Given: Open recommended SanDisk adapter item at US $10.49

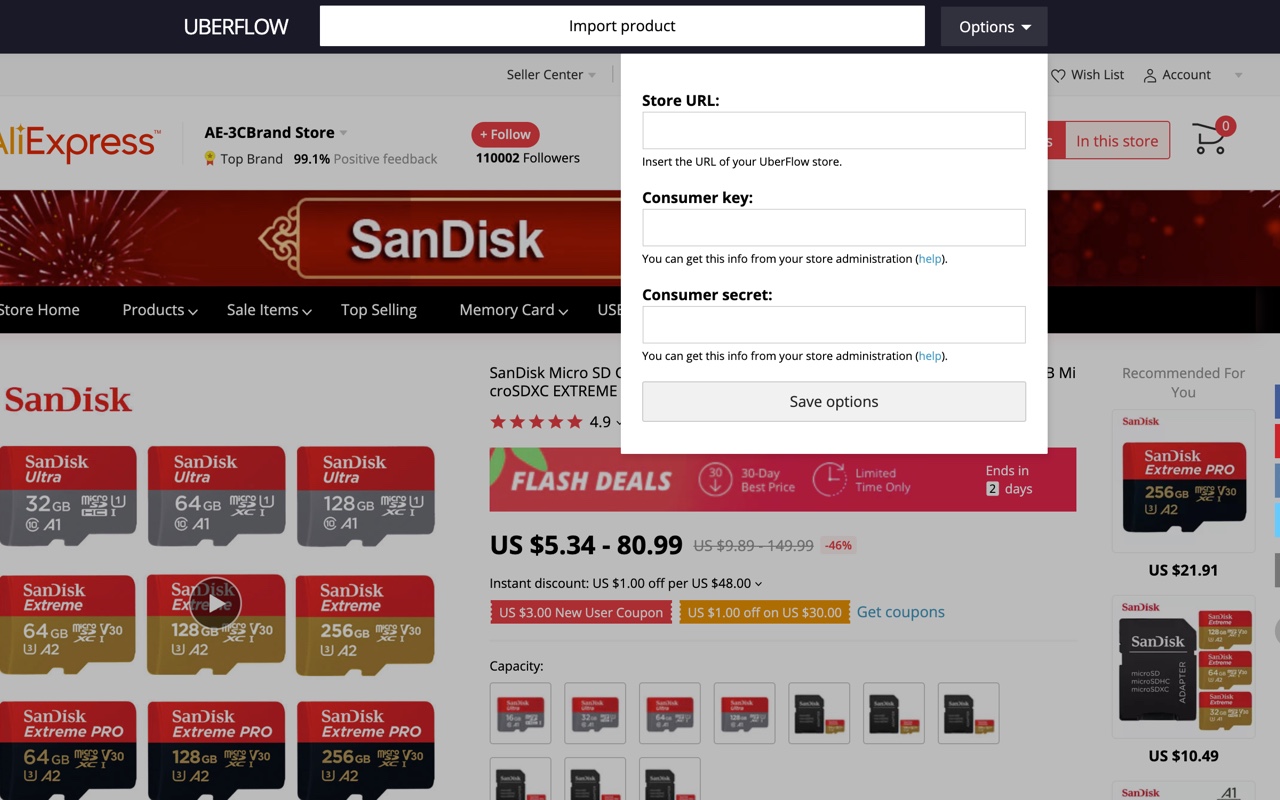Looking at the screenshot, I should (1184, 667).
